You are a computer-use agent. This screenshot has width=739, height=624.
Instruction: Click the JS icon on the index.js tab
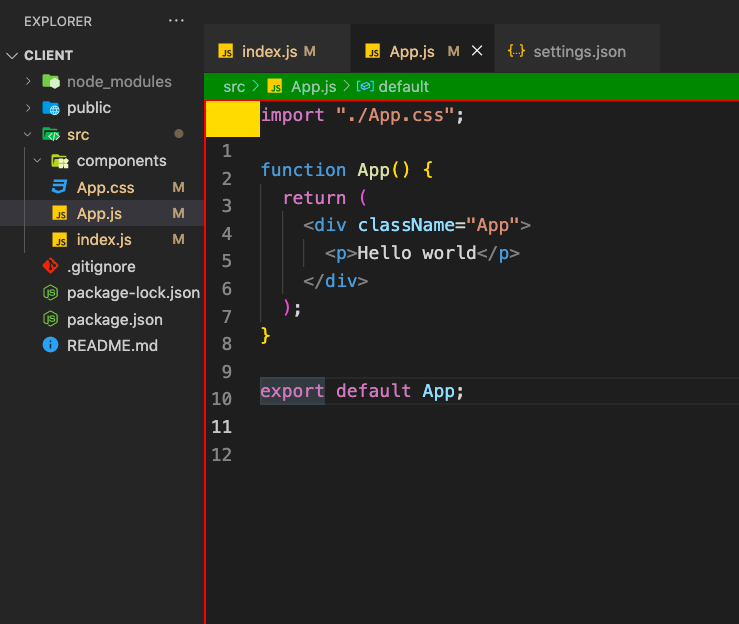226,51
